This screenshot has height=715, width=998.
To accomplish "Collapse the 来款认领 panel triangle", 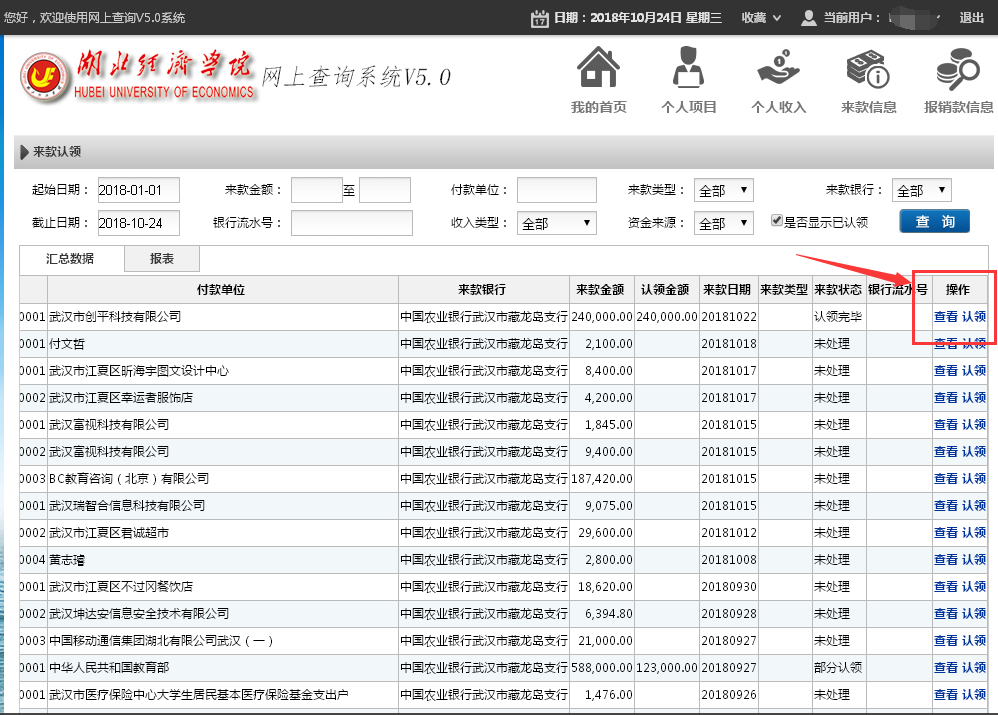I will pyautogui.click(x=24, y=152).
